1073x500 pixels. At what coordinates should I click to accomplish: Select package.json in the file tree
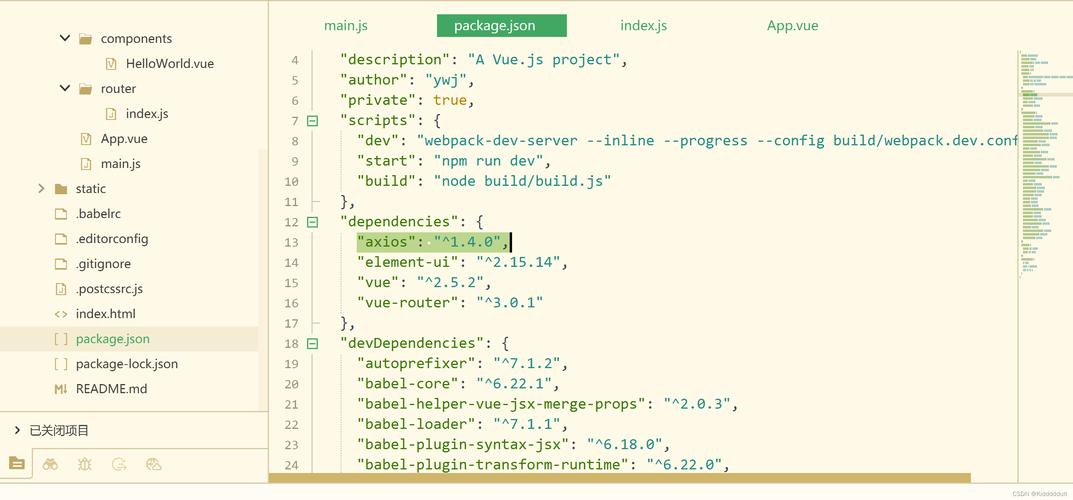pos(112,339)
